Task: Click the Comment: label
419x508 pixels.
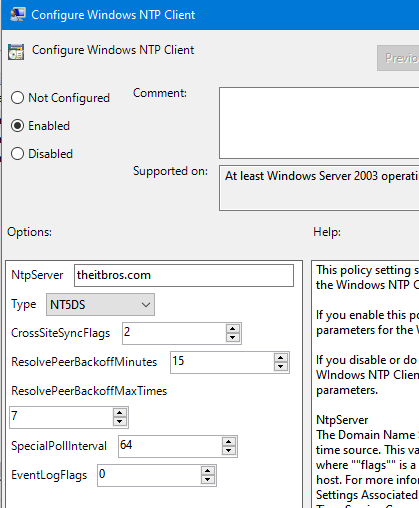Action: [160, 93]
